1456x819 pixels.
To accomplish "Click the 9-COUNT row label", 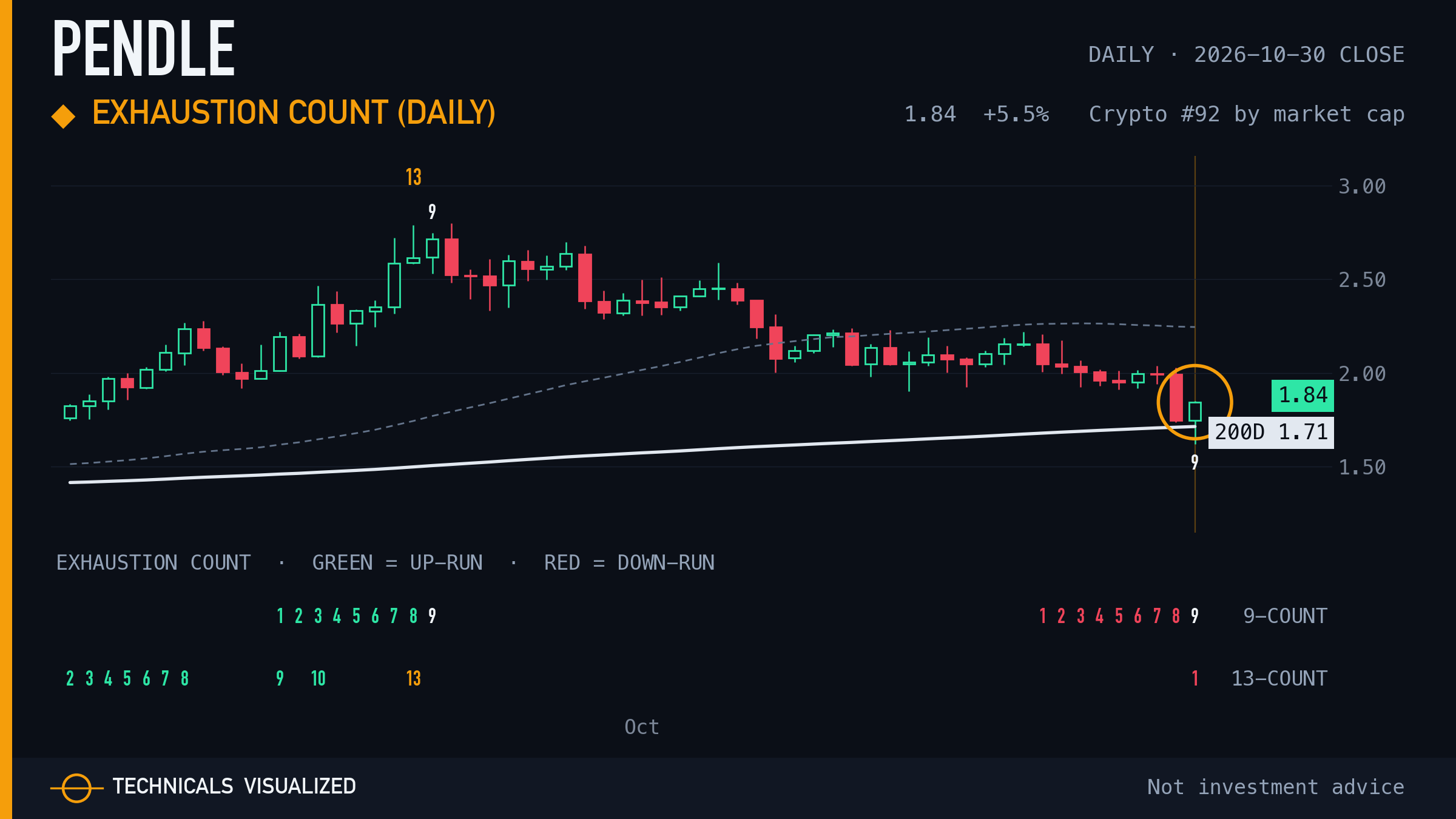I will click(x=1285, y=616).
